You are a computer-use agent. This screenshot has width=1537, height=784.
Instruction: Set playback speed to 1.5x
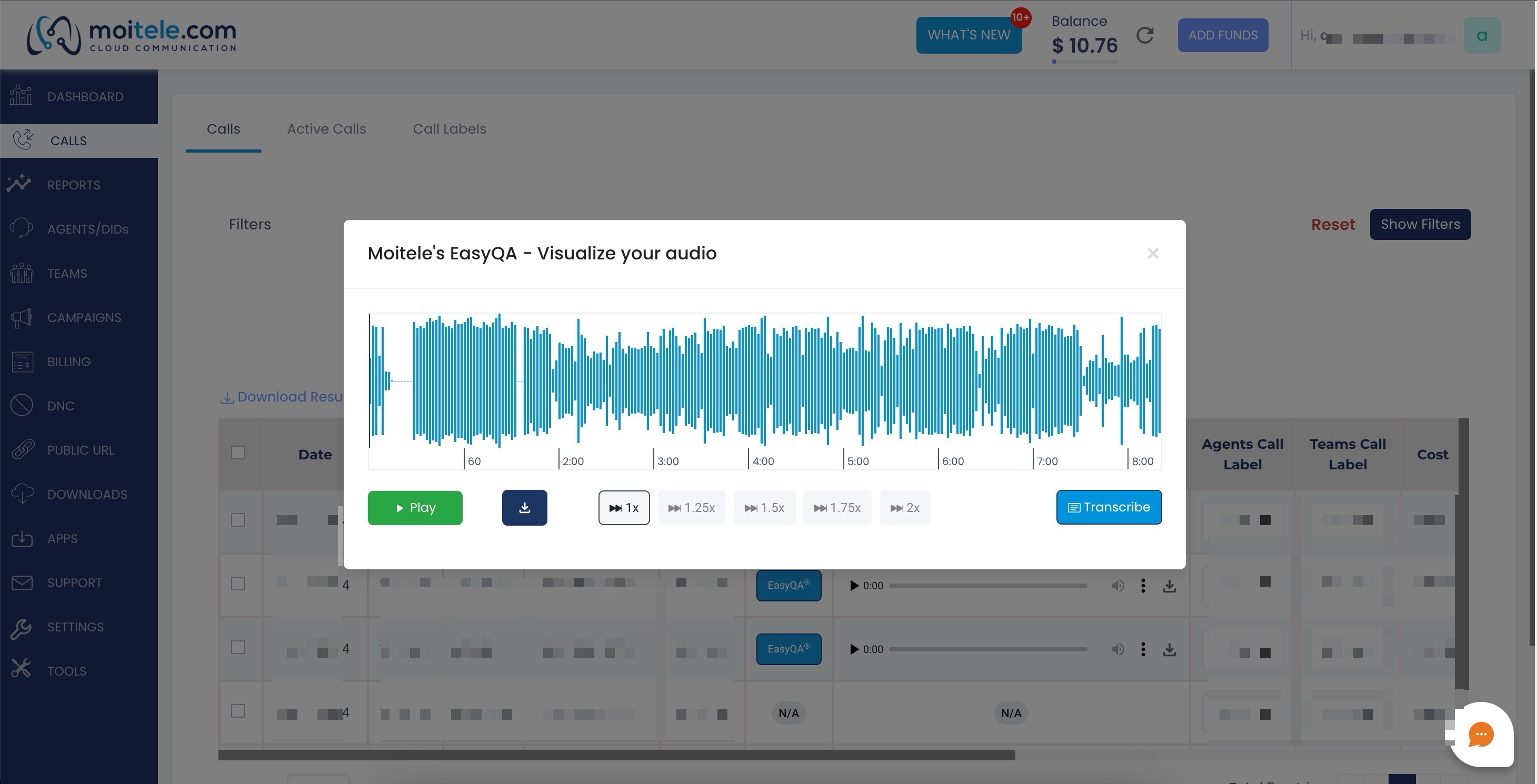[x=764, y=508]
